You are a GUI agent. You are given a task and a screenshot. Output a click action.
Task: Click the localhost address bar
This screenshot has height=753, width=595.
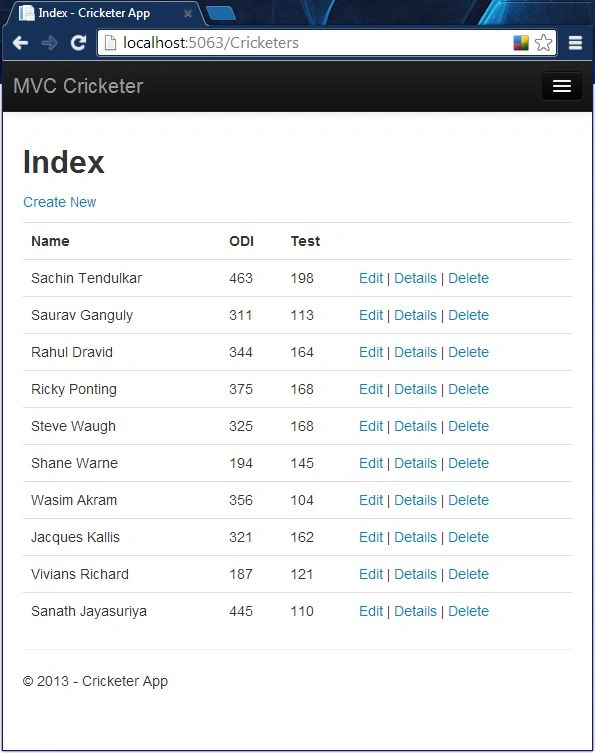click(307, 43)
